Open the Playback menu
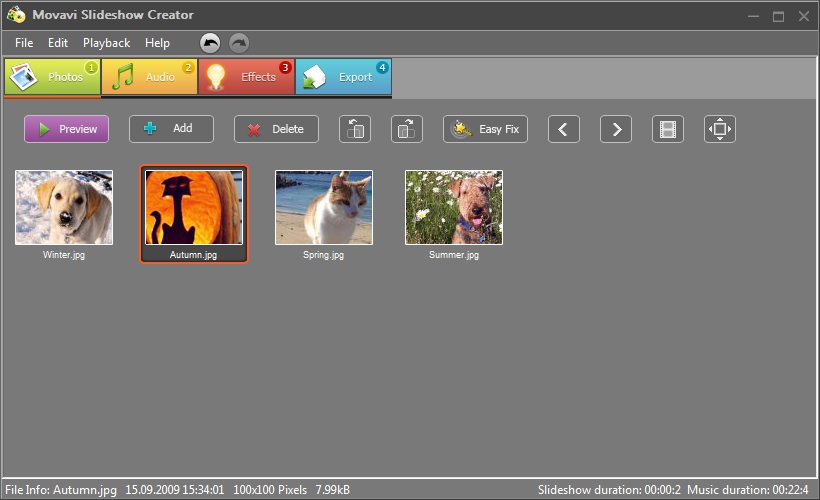Screen dimensions: 820x500 pos(106,43)
